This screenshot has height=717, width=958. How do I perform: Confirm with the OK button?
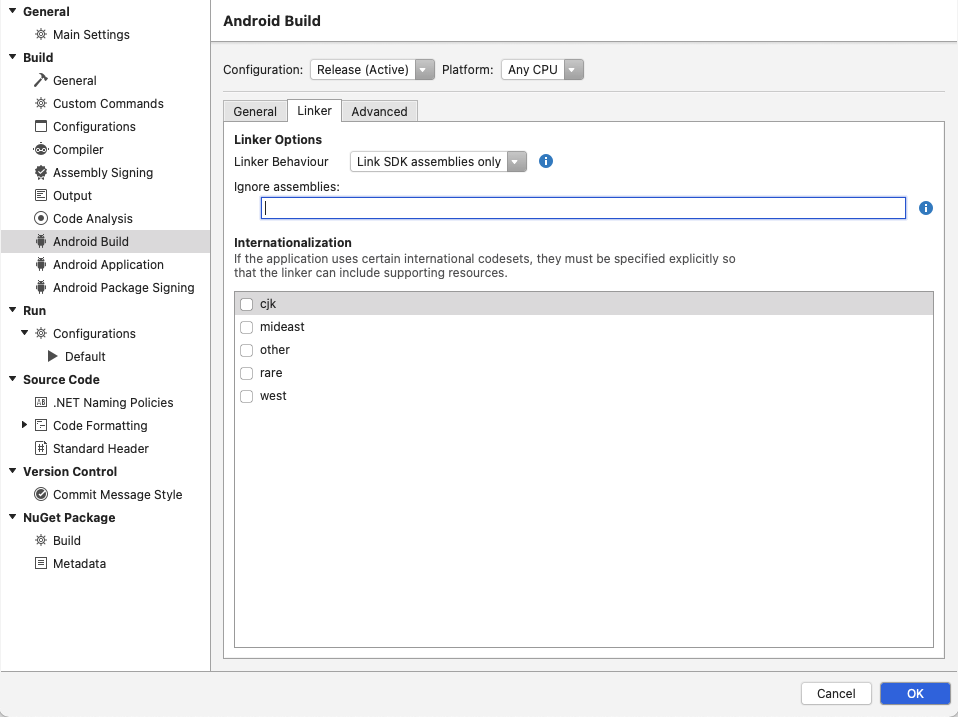pos(915,693)
